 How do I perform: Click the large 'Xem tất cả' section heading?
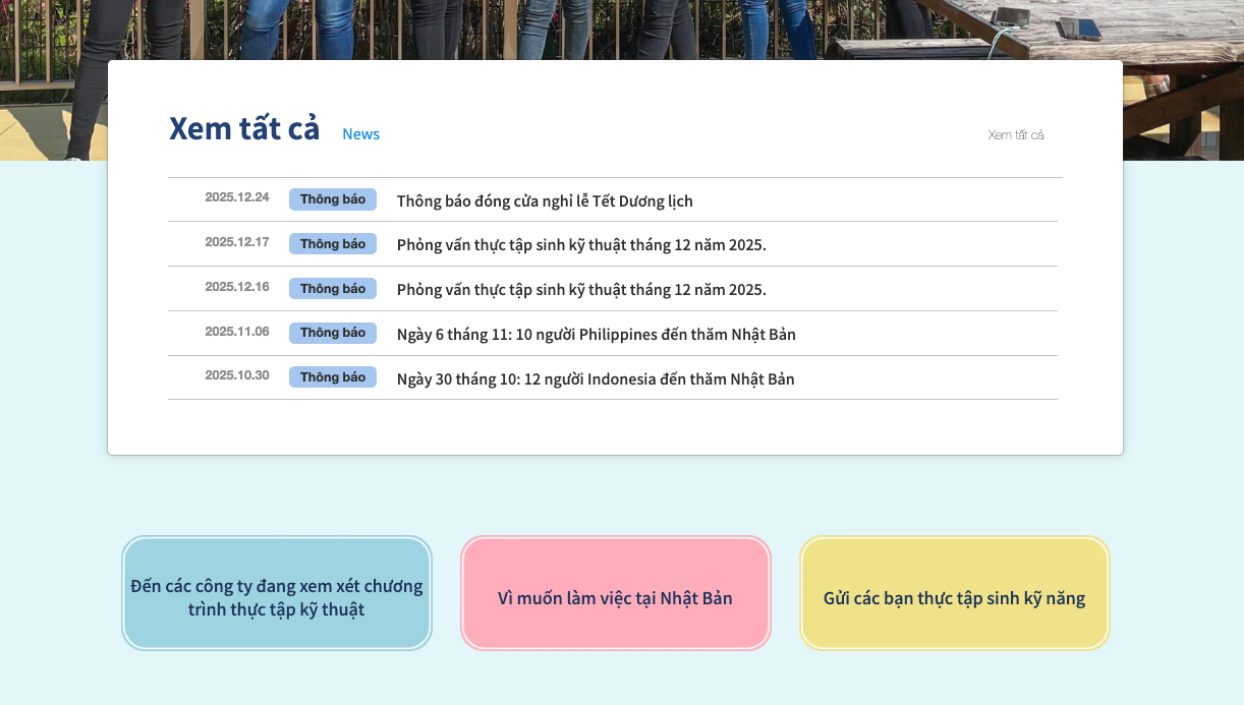pos(244,129)
